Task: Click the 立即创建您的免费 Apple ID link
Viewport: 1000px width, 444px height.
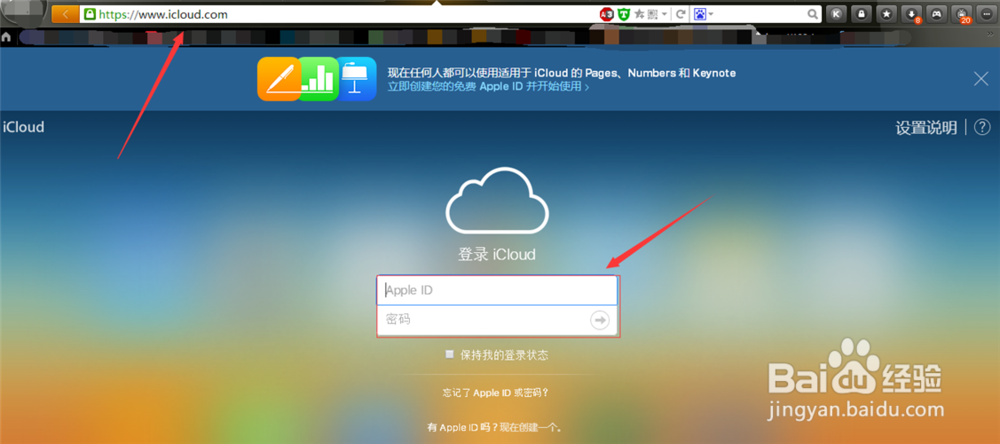Action: 488,87
